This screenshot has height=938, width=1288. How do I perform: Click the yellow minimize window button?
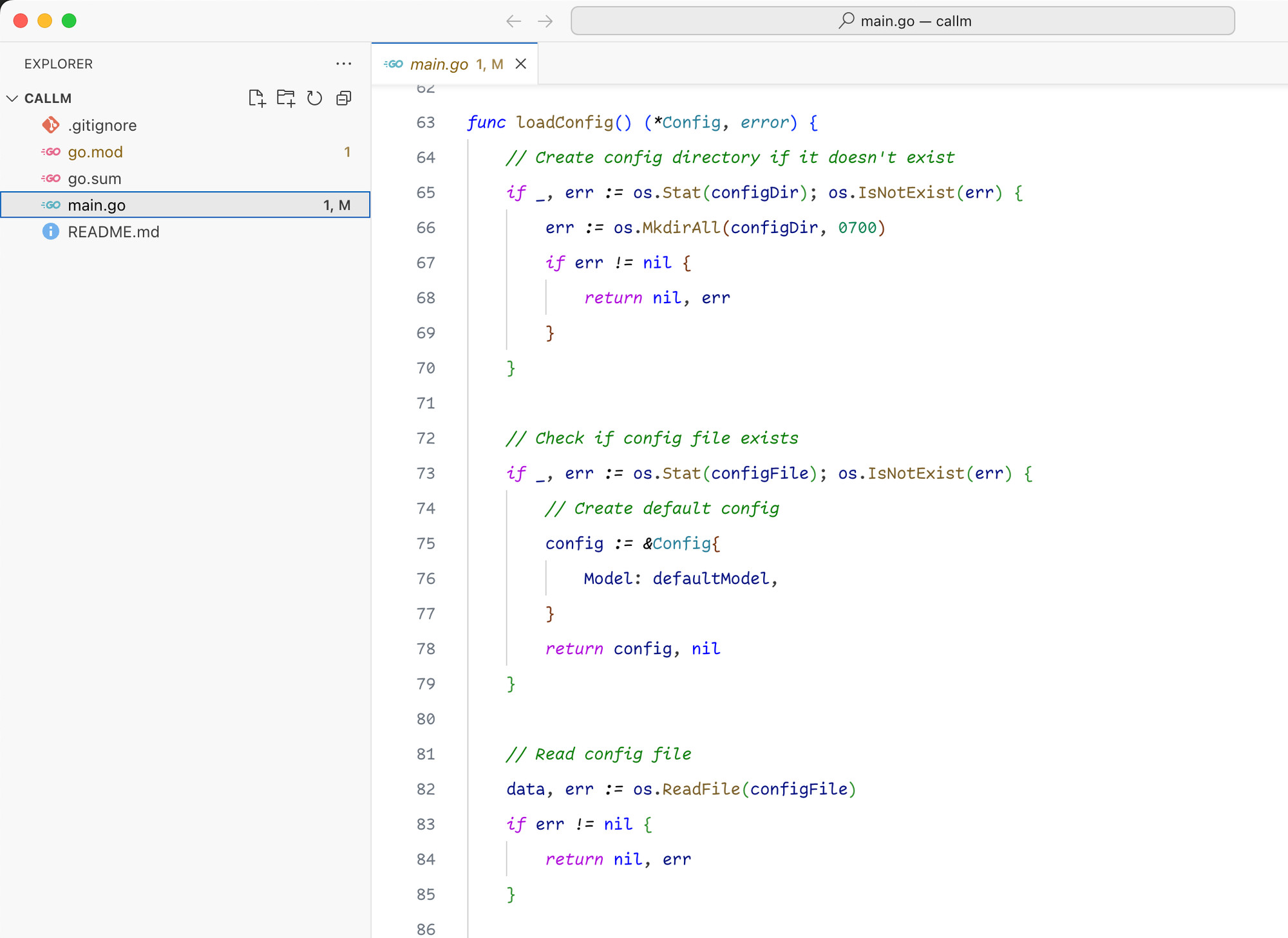coord(44,21)
